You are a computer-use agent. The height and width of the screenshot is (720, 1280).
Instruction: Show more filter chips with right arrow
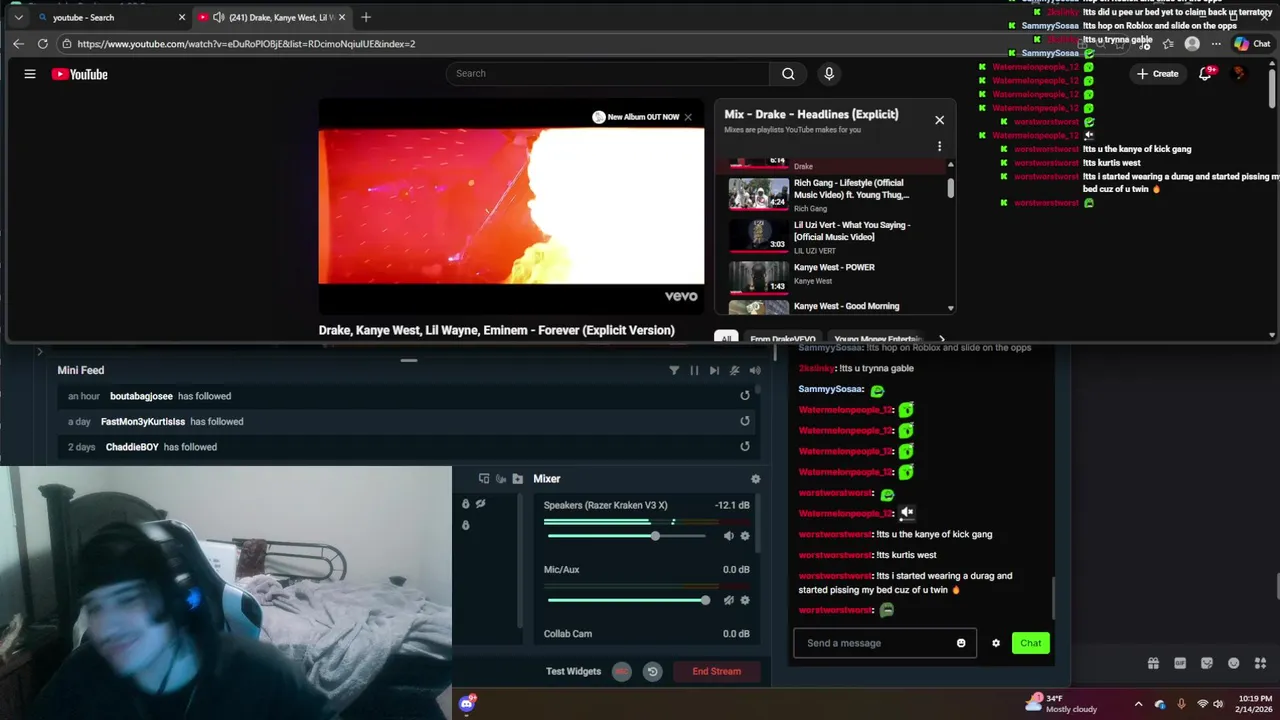pos(941,339)
